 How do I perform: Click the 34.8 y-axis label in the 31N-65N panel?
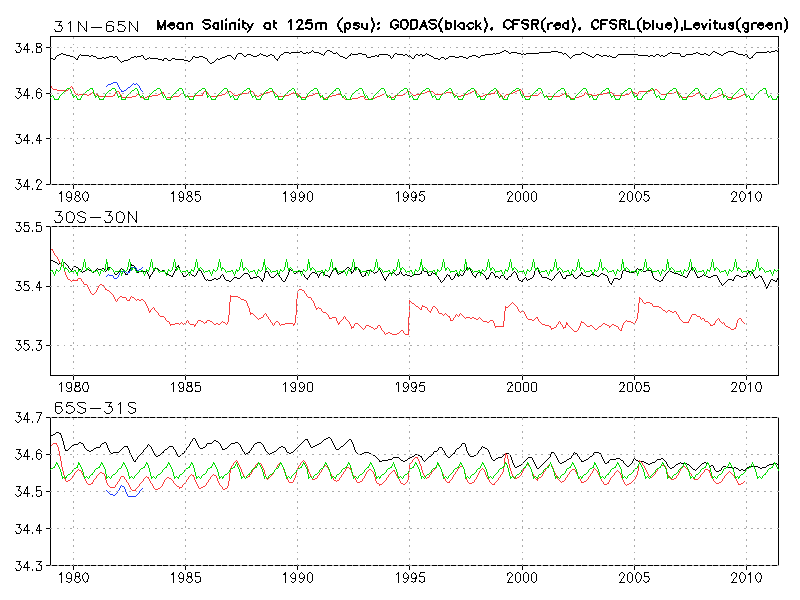tap(29, 49)
